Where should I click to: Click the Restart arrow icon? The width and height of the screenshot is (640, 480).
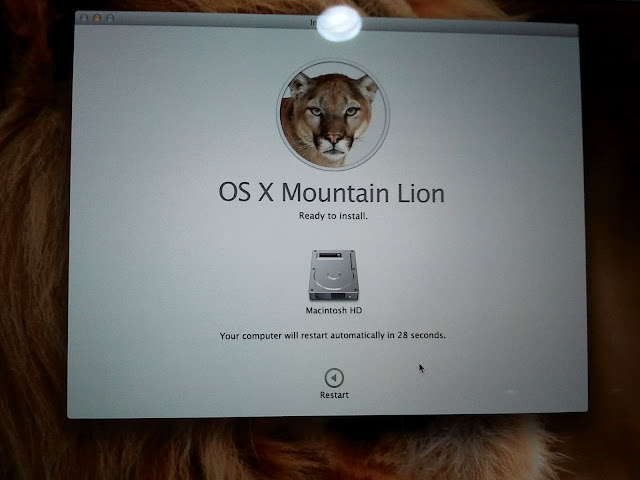334,378
